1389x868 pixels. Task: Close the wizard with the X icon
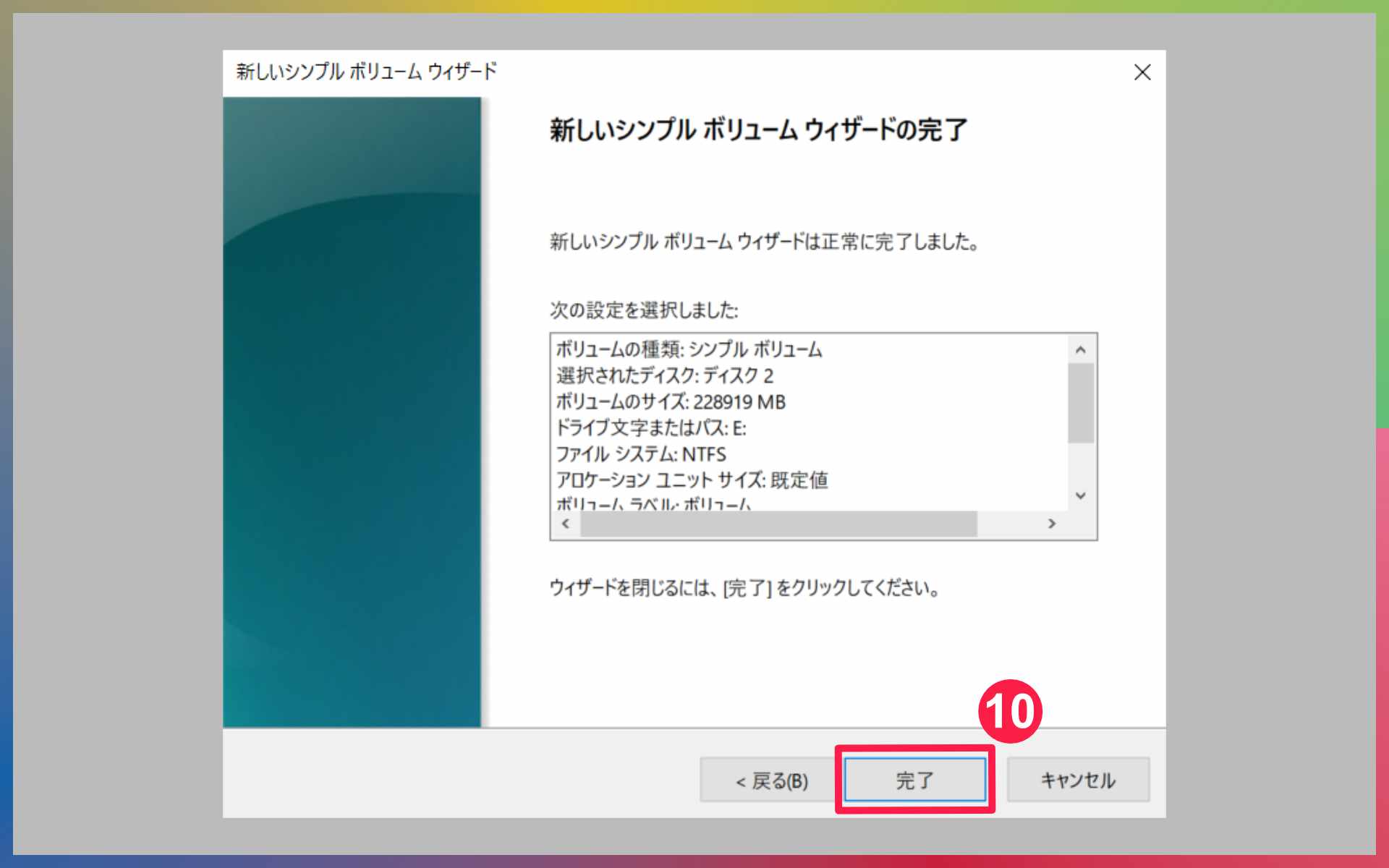tap(1142, 72)
